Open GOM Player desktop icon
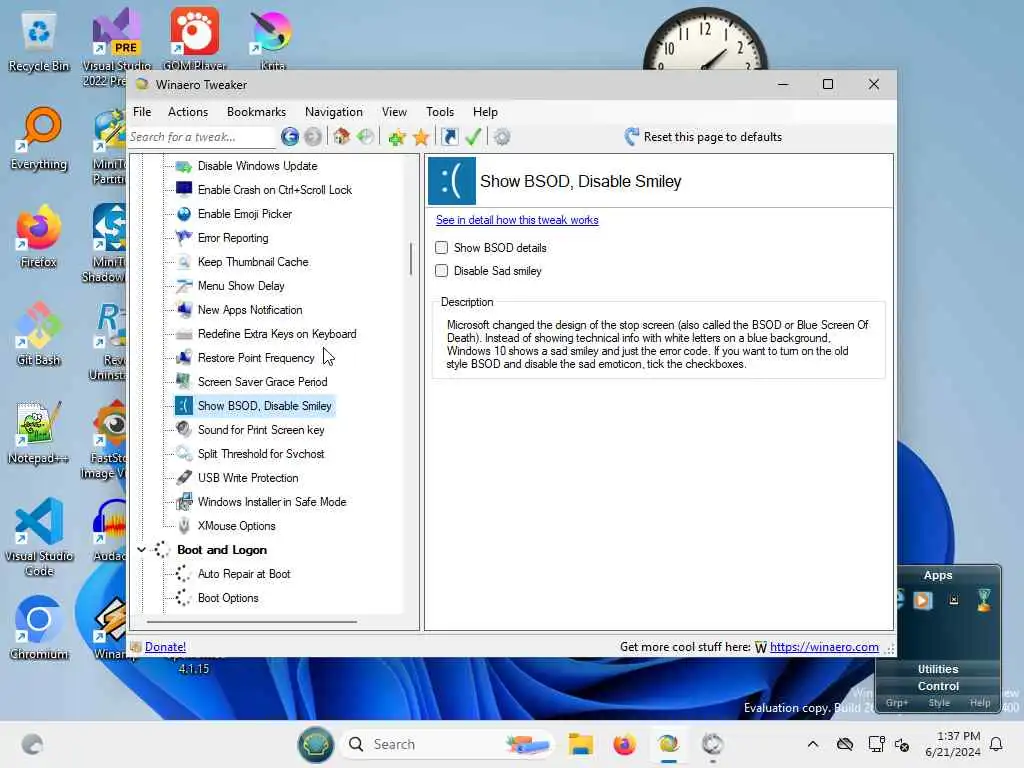Image resolution: width=1024 pixels, height=768 pixels. 195,39
